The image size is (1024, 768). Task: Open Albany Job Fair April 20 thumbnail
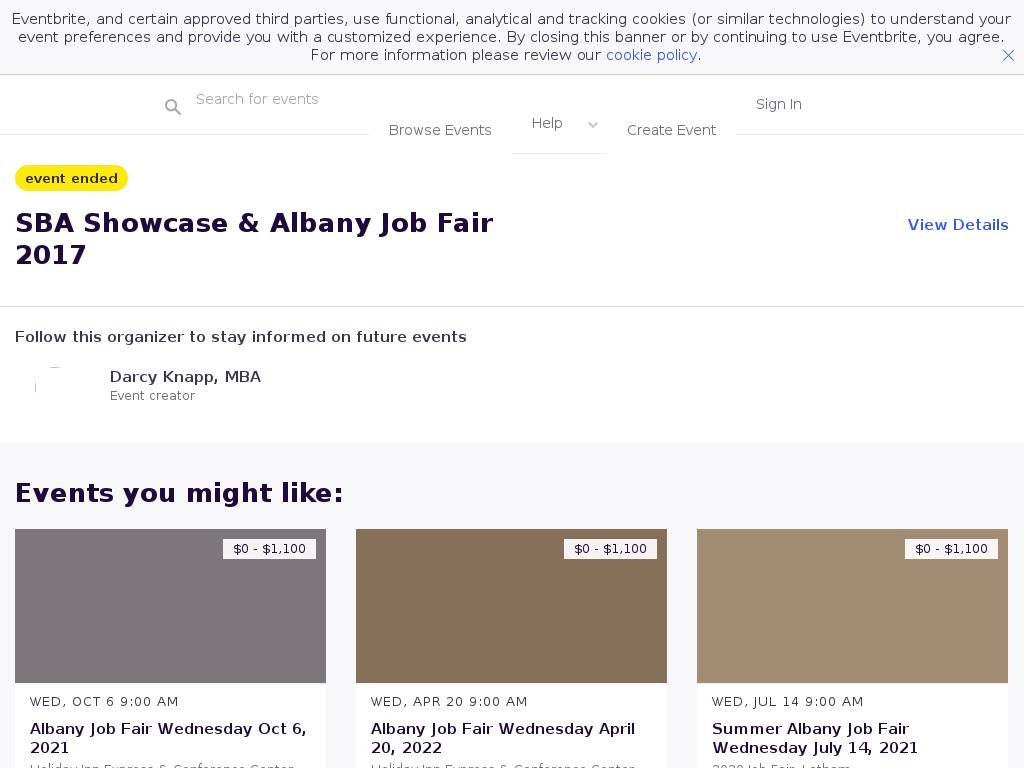[x=511, y=606]
